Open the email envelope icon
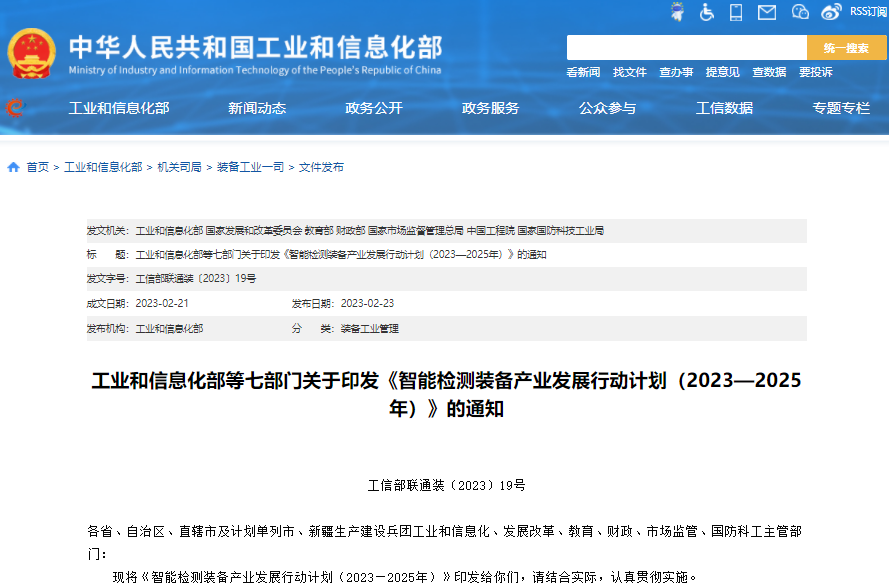The image size is (889, 586). point(766,11)
